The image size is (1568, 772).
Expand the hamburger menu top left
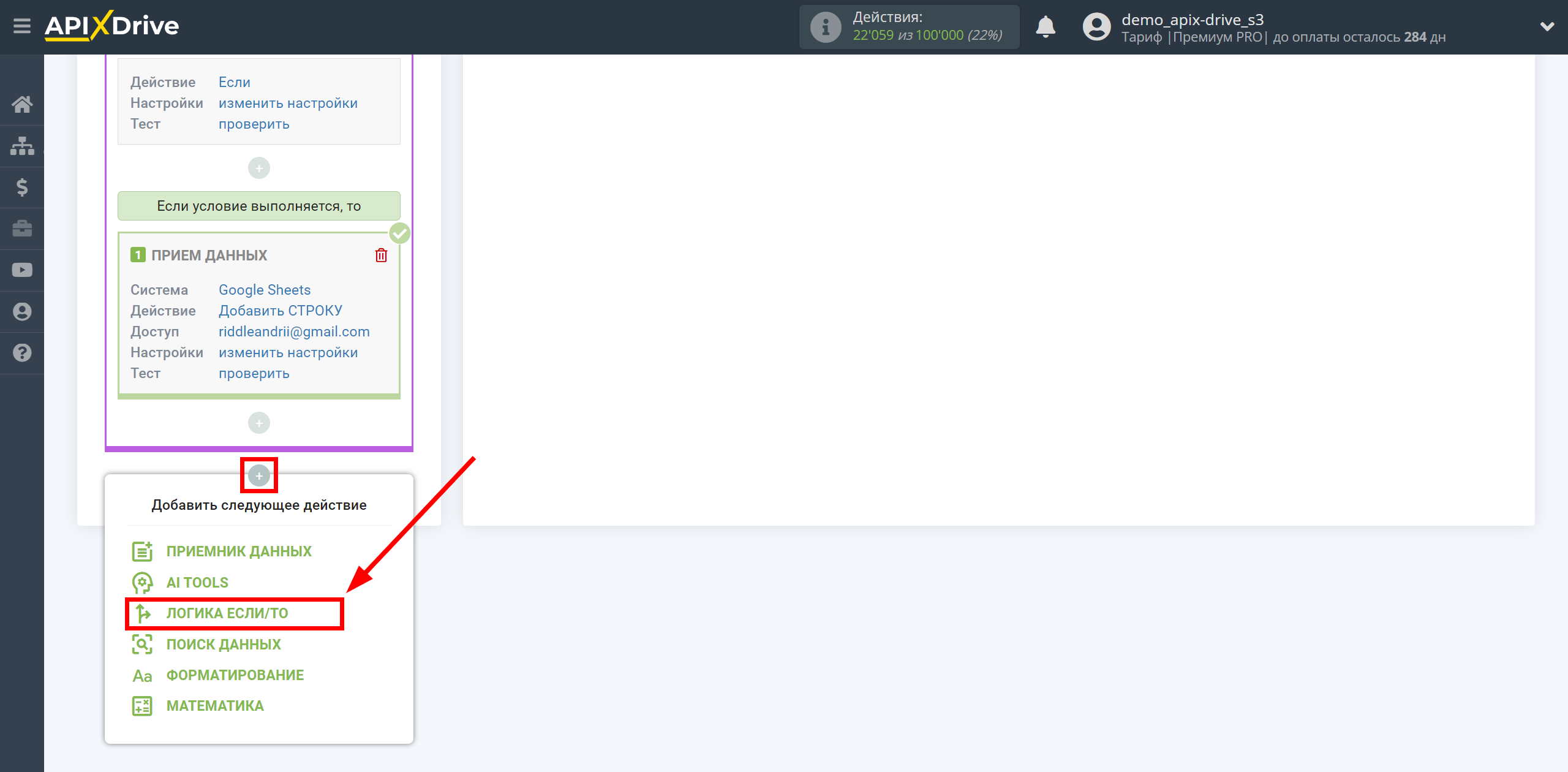(21, 26)
